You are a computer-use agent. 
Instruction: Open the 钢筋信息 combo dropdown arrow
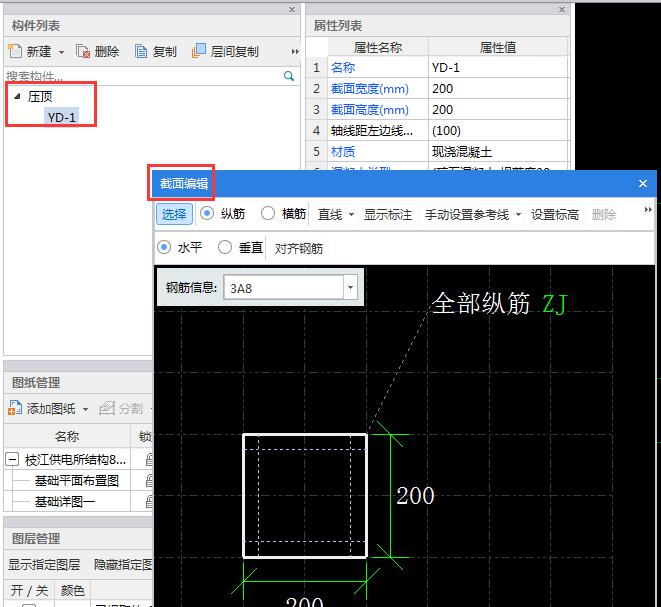[350, 288]
